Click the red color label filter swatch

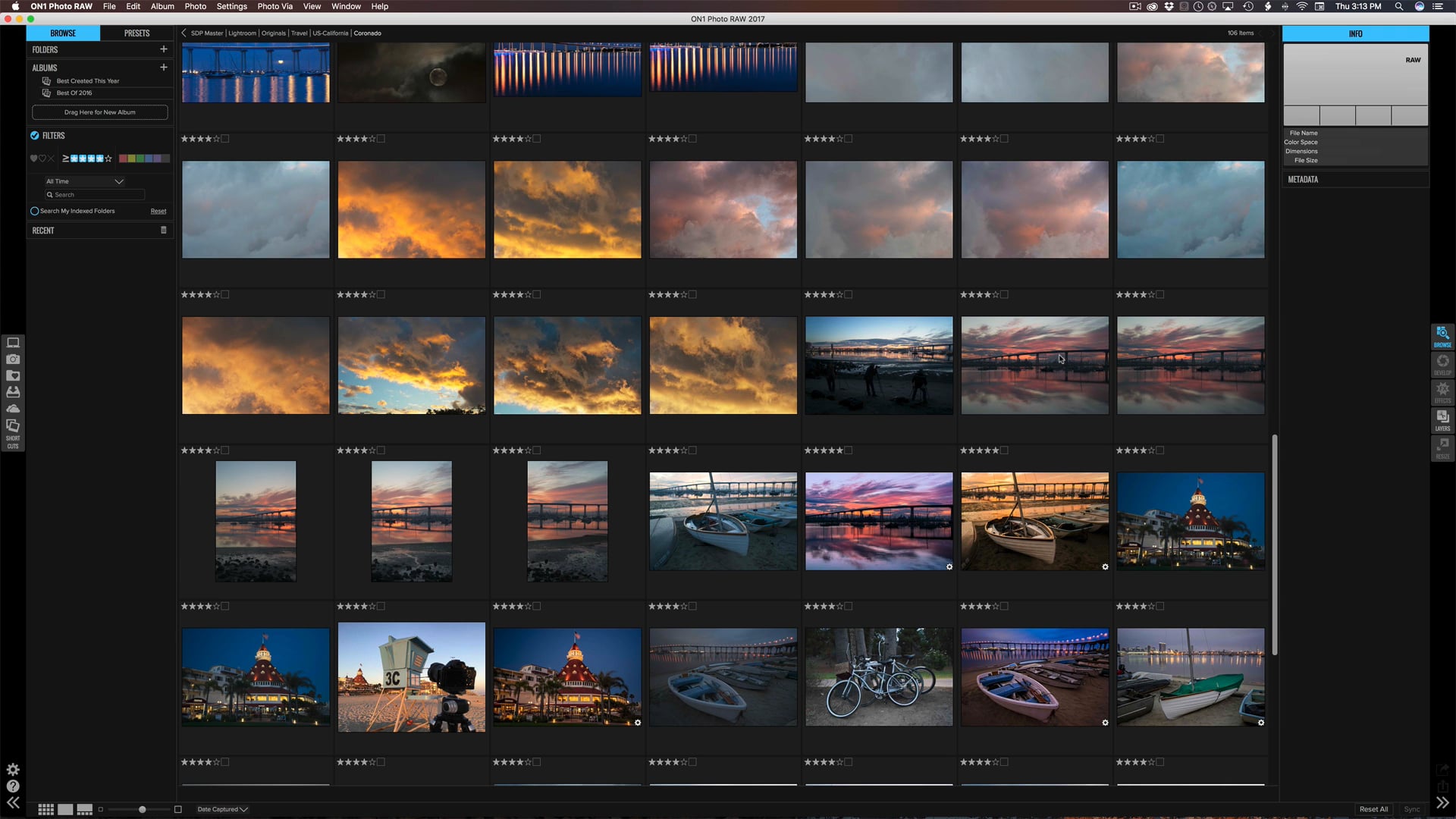pyautogui.click(x=123, y=158)
